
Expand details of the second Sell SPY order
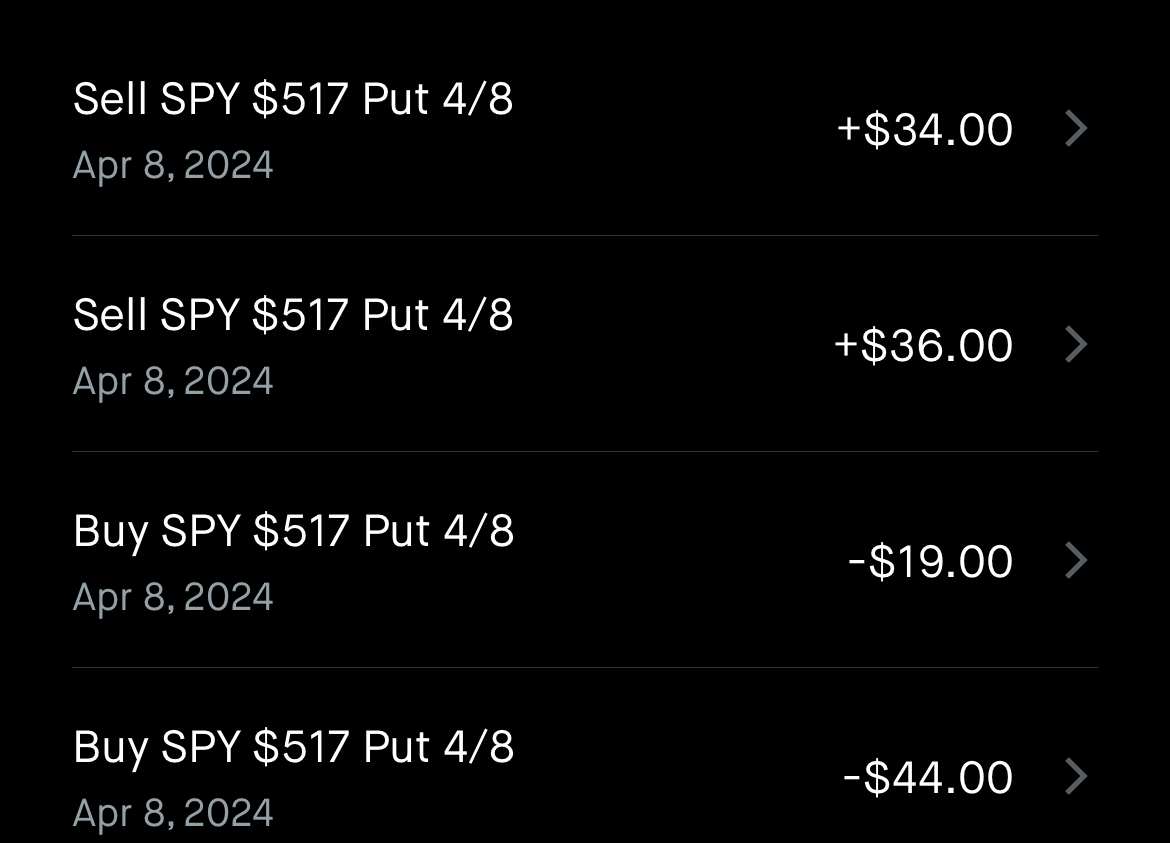pos(584,345)
